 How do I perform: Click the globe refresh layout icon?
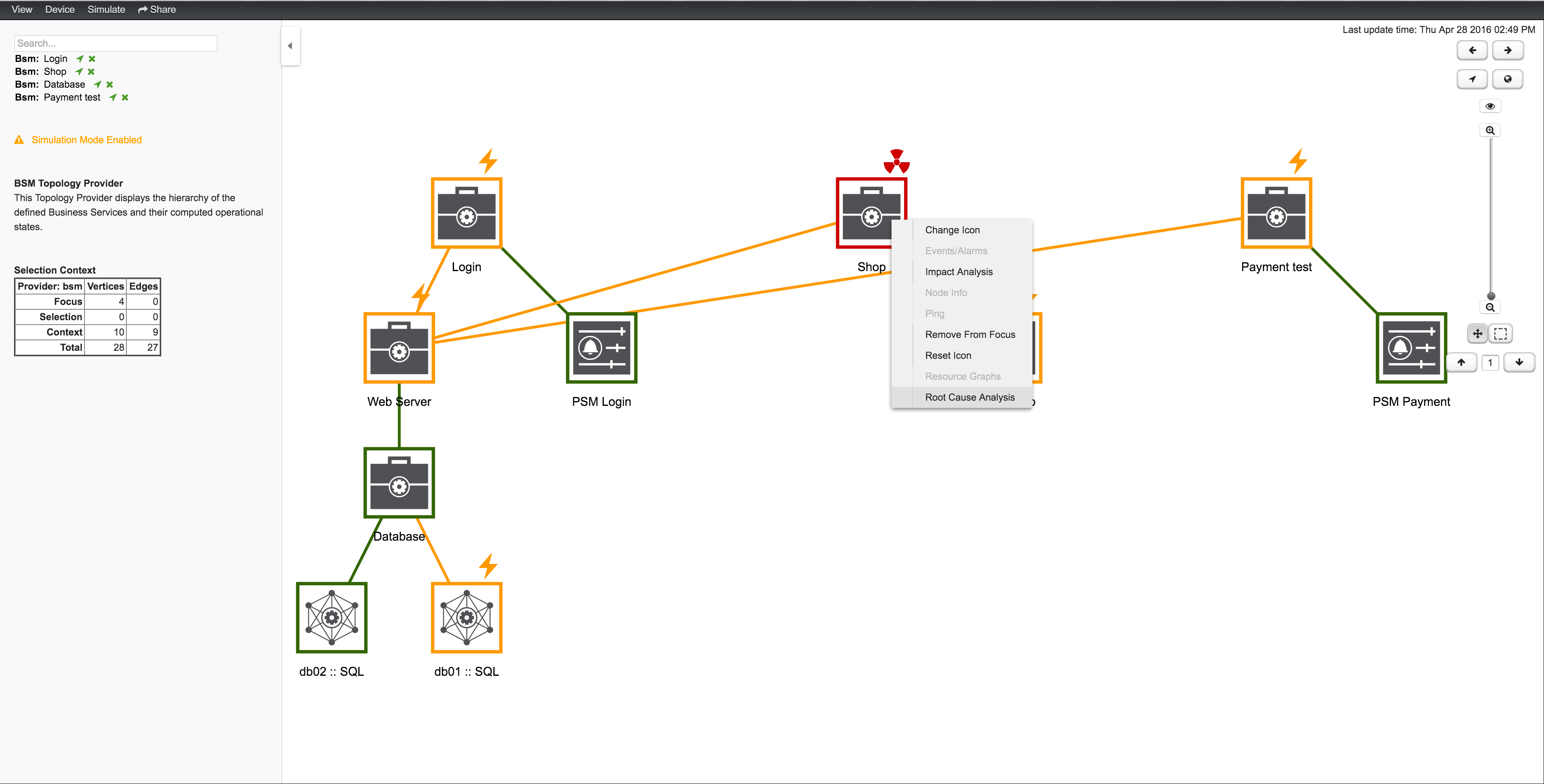[x=1508, y=78]
